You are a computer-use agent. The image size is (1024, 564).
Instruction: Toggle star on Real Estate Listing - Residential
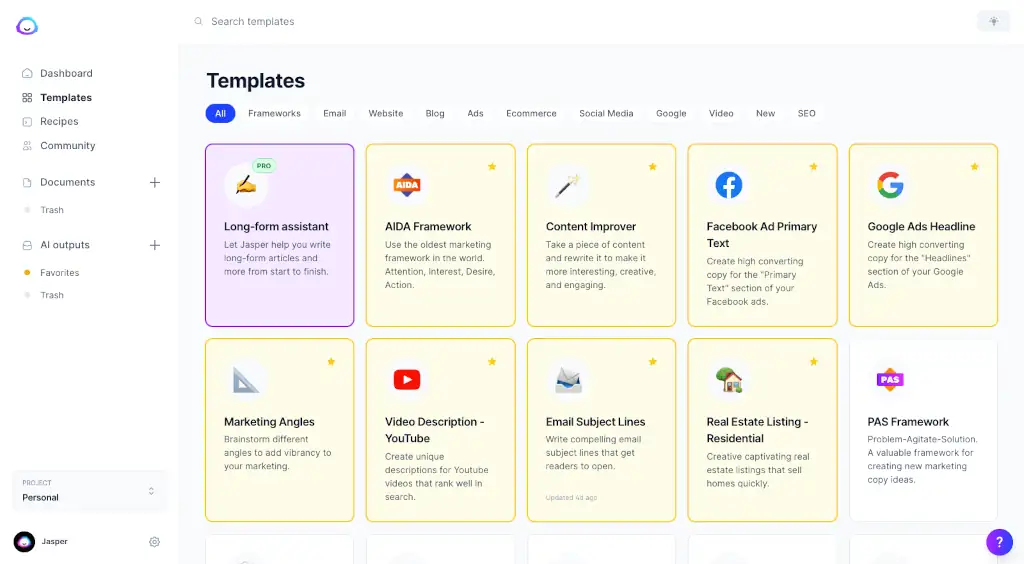tap(813, 362)
